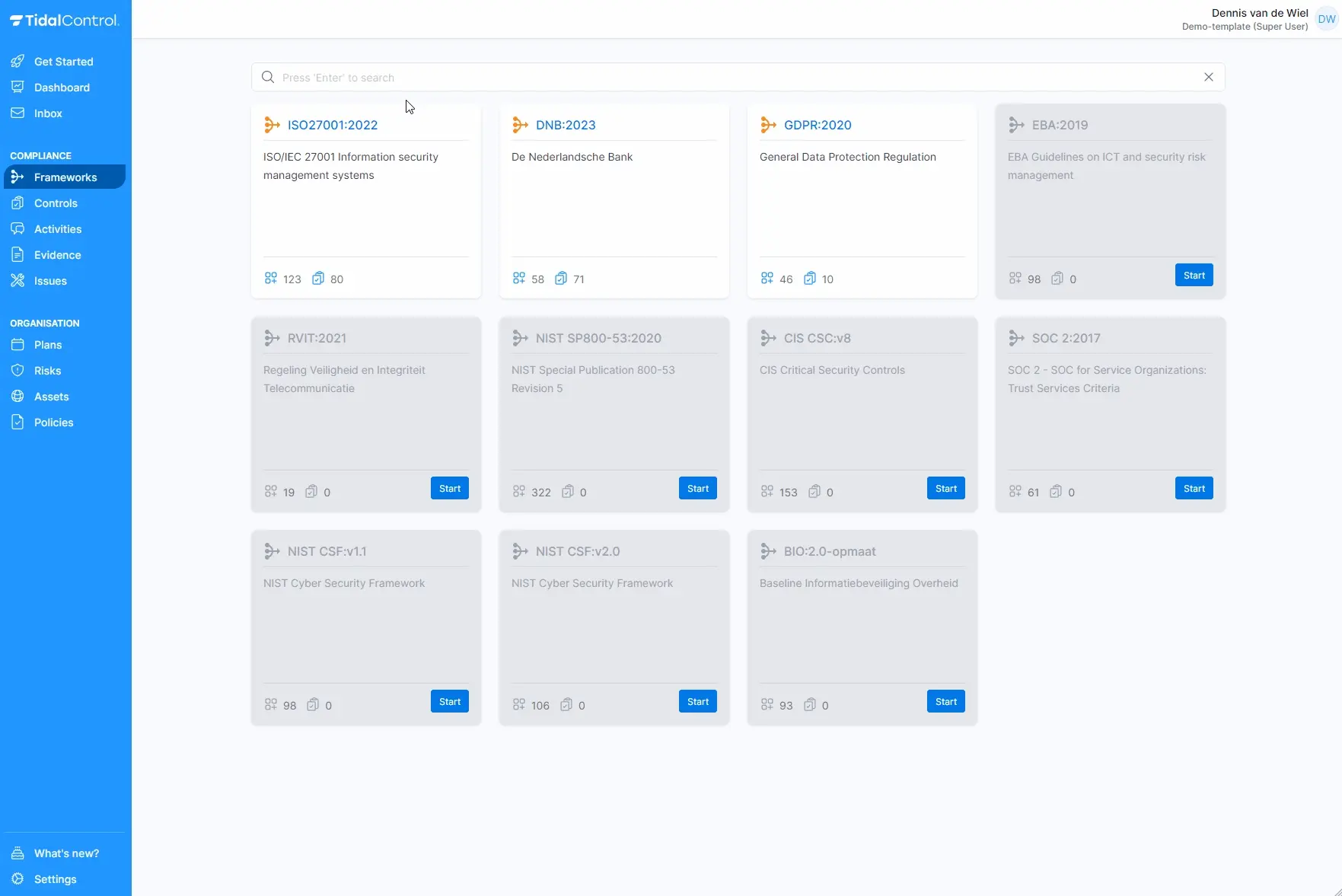
Task: Click the 153 requirements count
Action: point(789,493)
